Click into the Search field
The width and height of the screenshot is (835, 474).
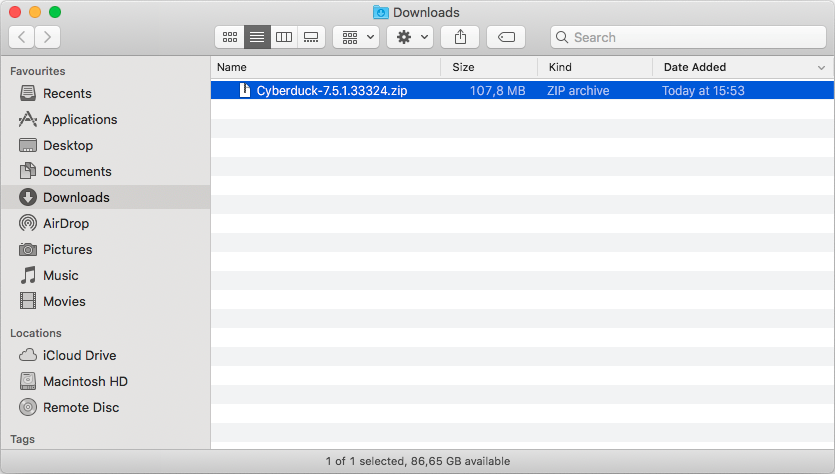[x=688, y=37]
